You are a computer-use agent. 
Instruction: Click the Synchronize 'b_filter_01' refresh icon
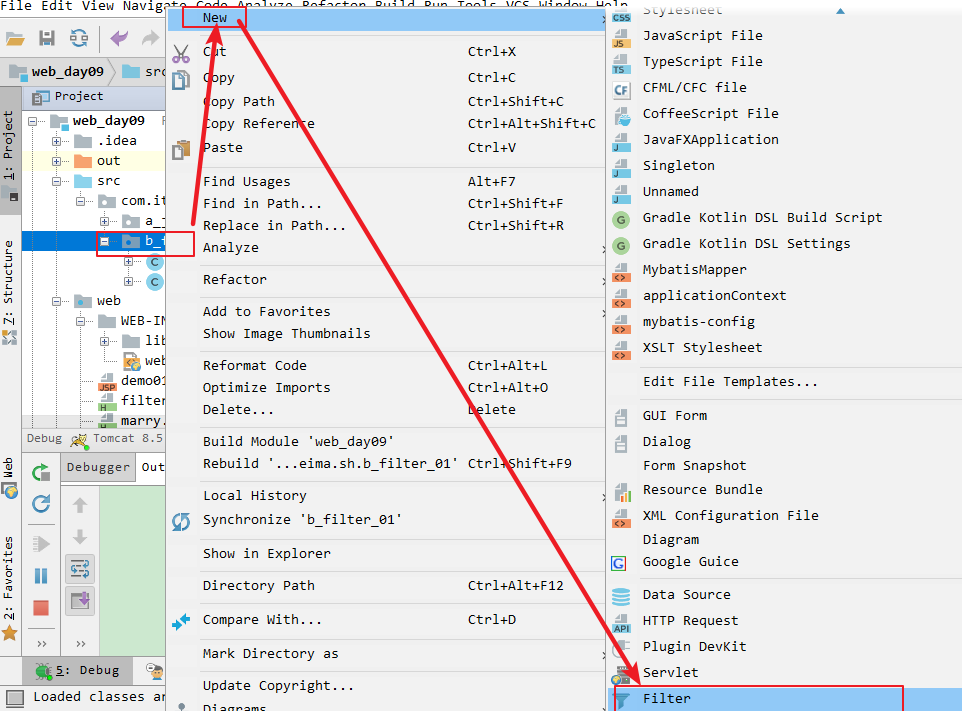181,521
